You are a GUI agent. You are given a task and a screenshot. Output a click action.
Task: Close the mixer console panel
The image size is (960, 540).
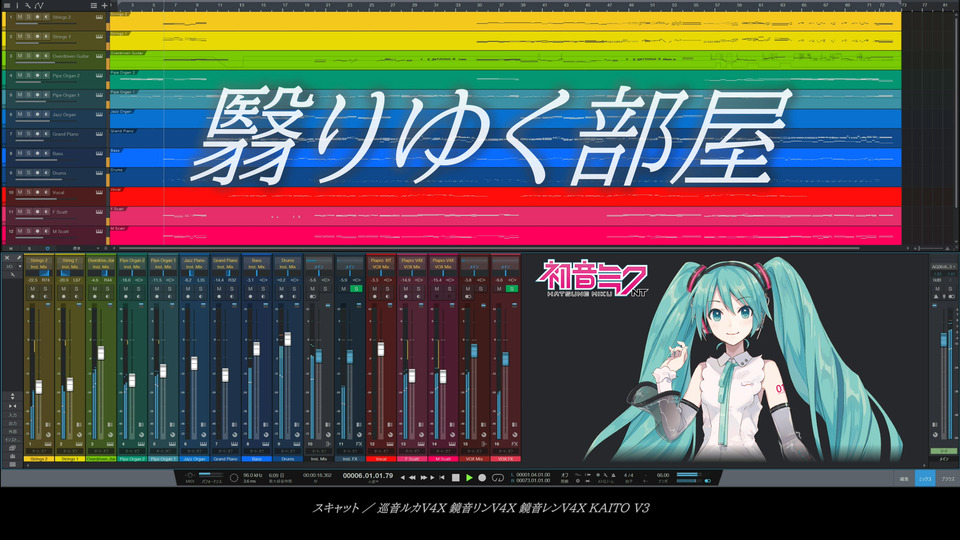(x=7, y=258)
